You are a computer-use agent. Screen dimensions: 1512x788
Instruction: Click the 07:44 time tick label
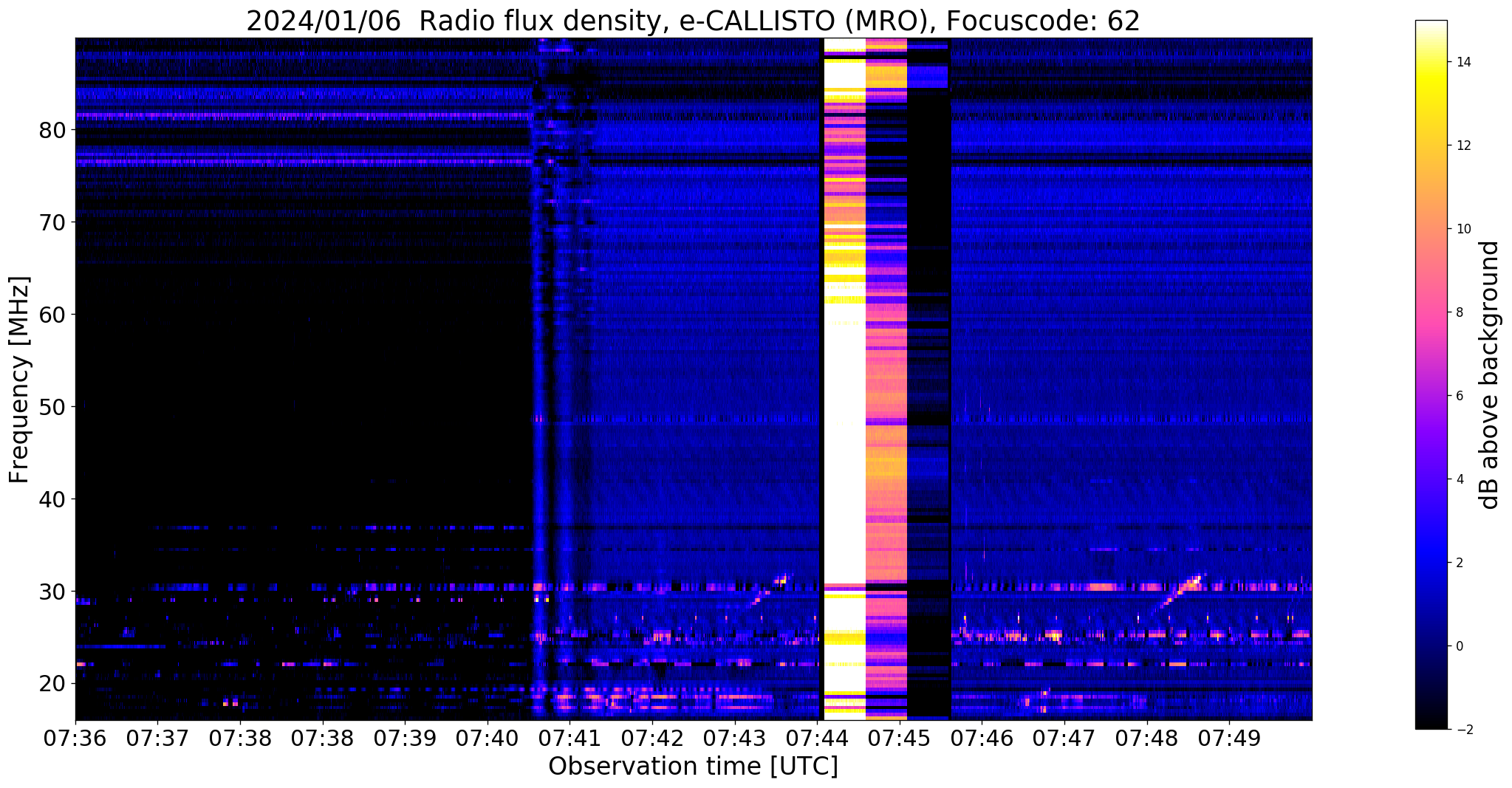[x=817, y=738]
